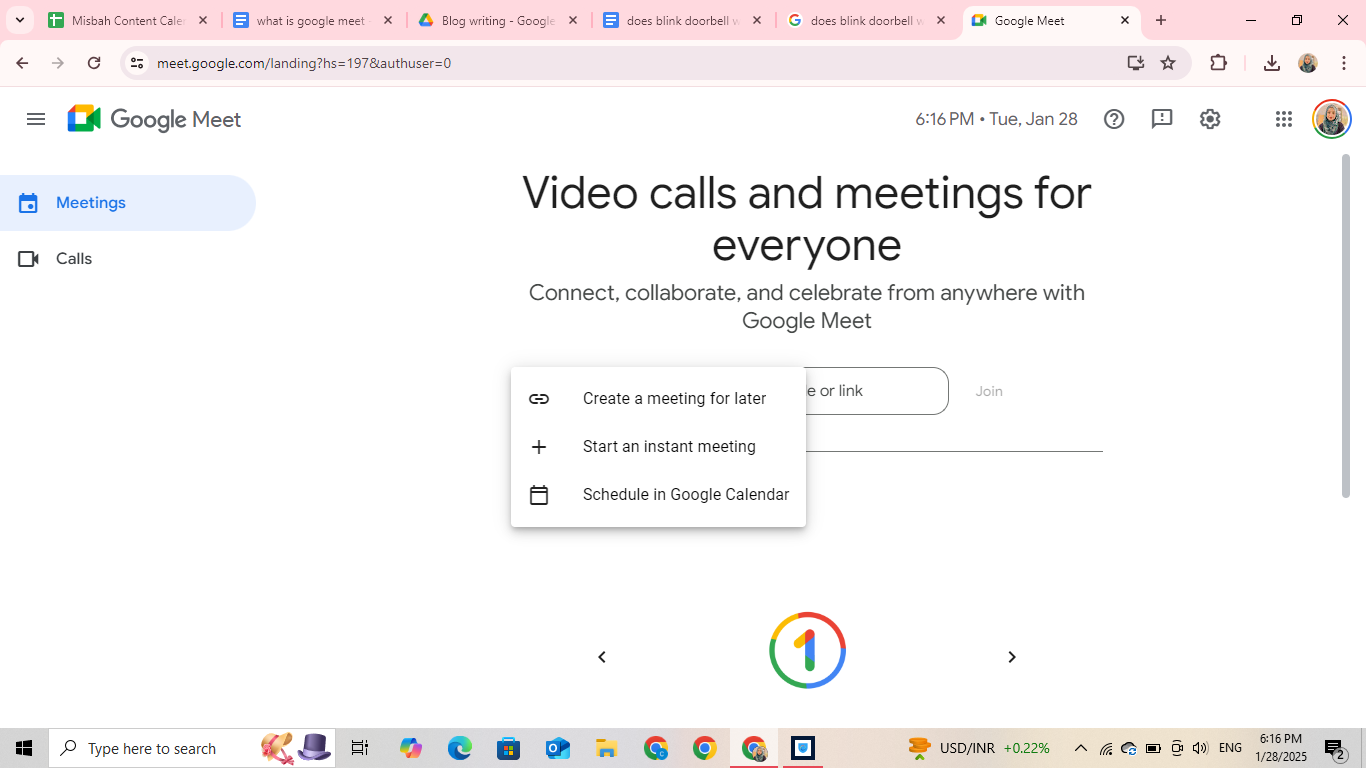The width and height of the screenshot is (1366, 768).
Task: Switch to Misbah Content Calendar tab
Action: pyautogui.click(x=128, y=20)
